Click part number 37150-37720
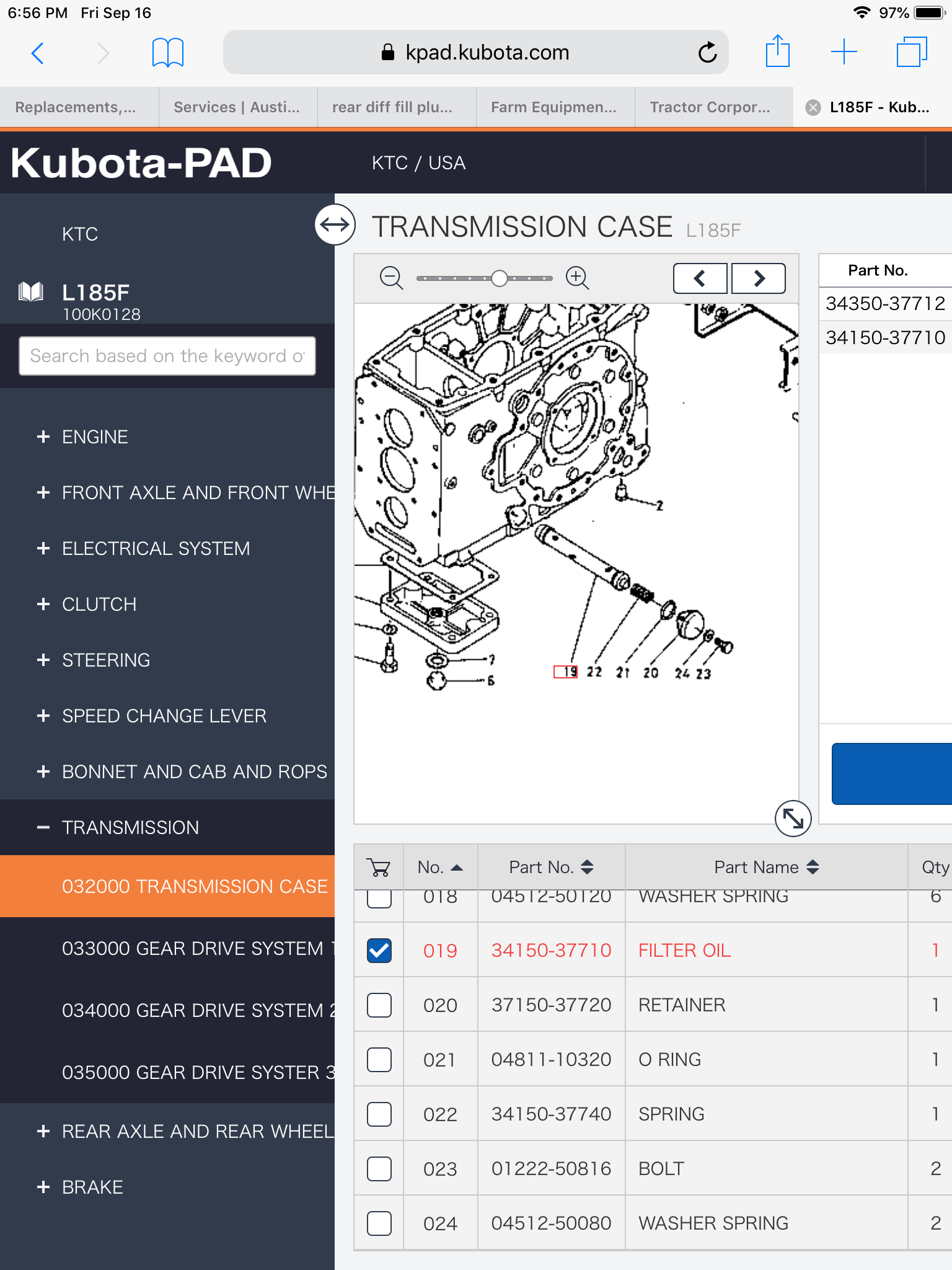Viewport: 952px width, 1270px height. coord(551,1005)
